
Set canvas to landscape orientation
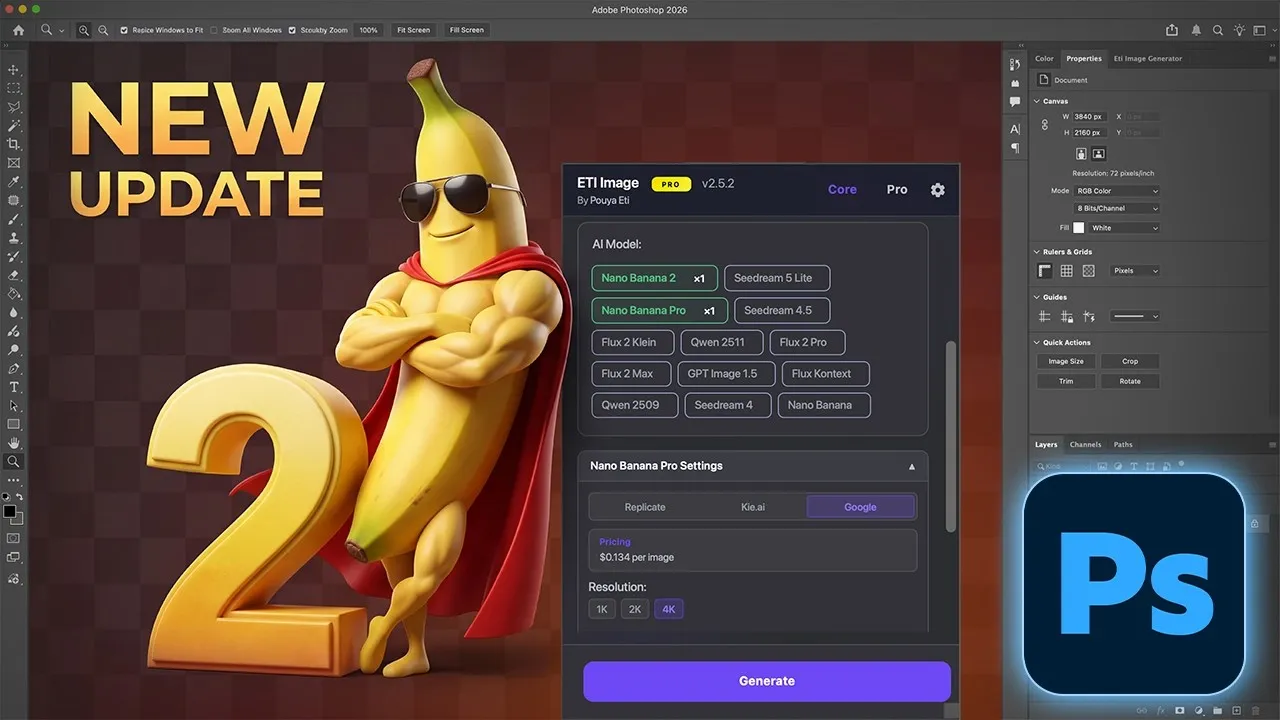coord(1098,154)
